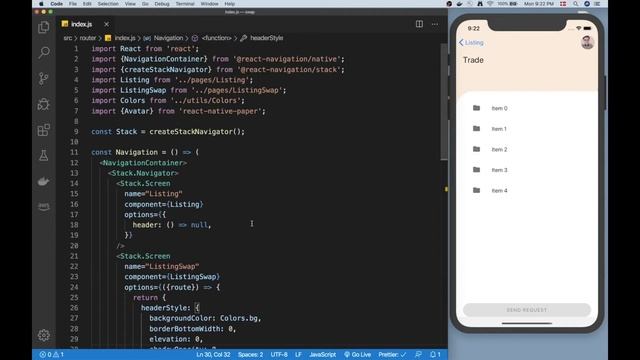
Task: Open the Source Control view
Action: (44, 78)
